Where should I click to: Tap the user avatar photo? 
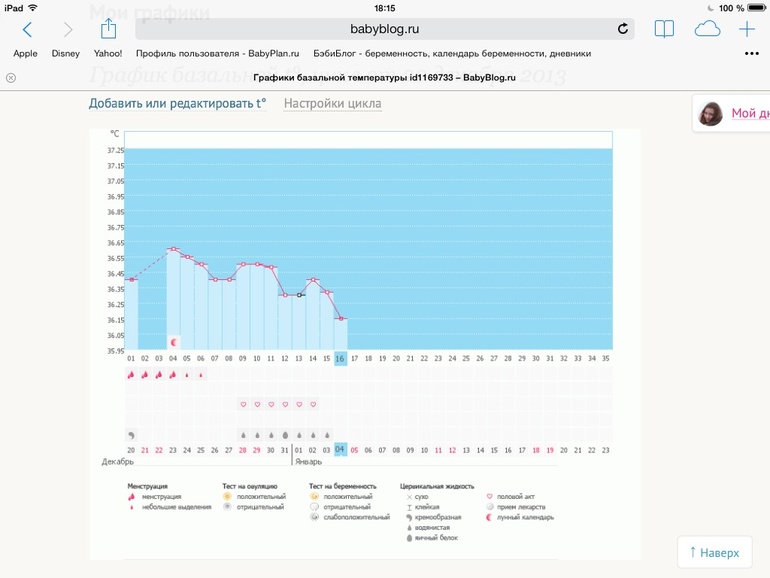pos(710,113)
